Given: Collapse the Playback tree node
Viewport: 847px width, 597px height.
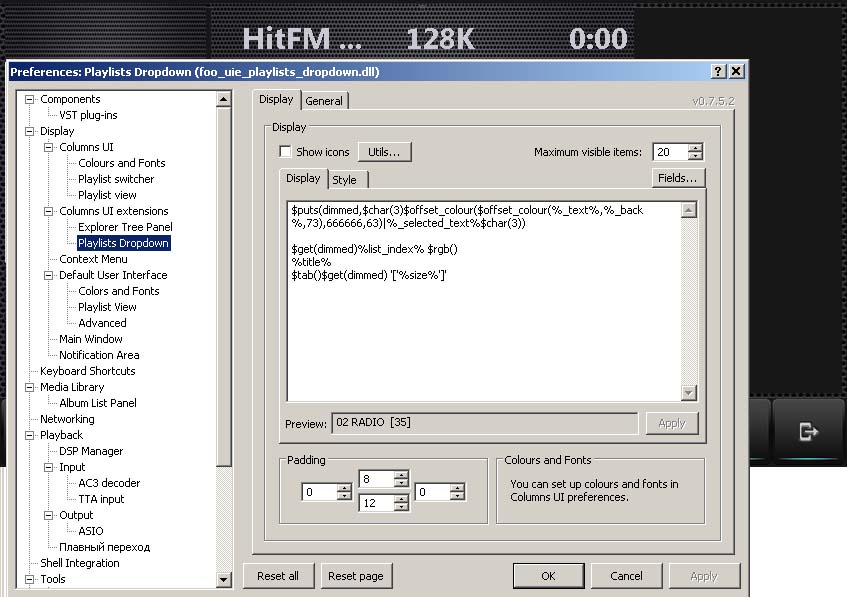Looking at the screenshot, I should click(x=30, y=435).
